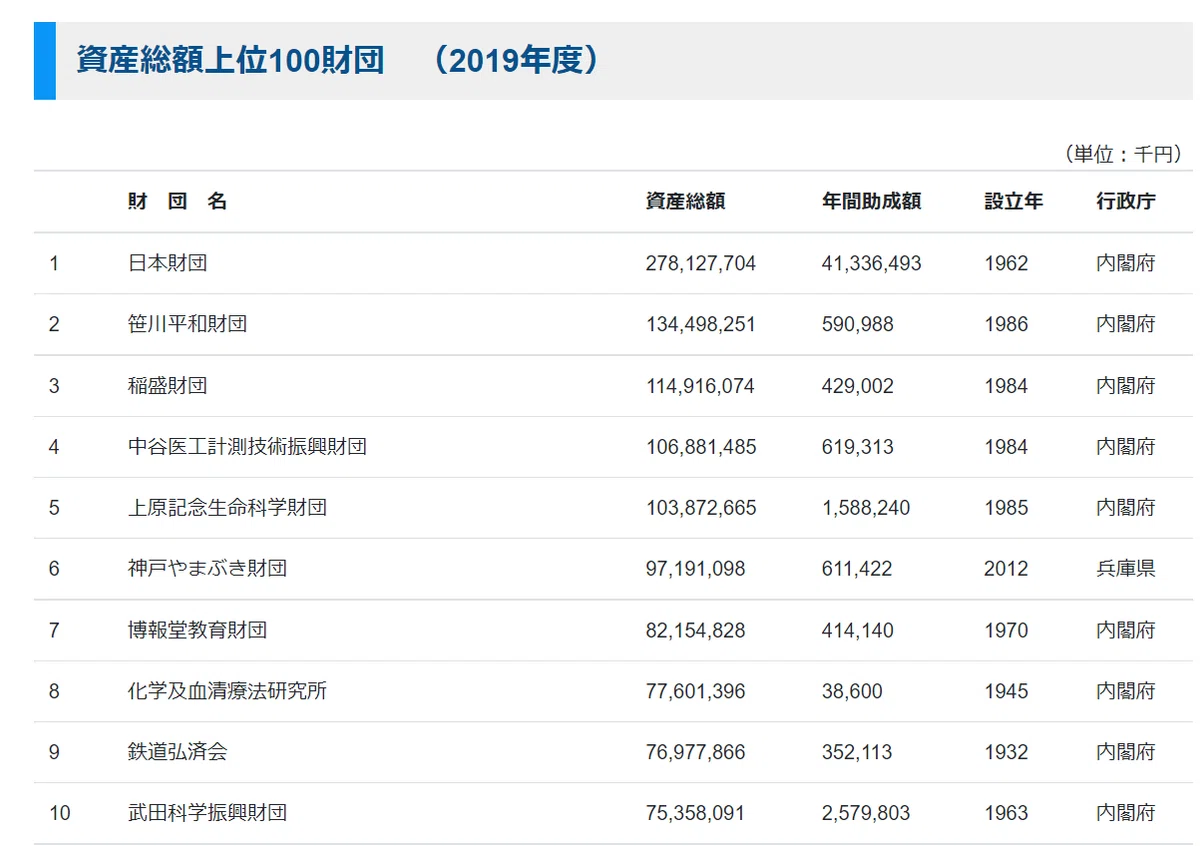
Task: Click the founding year 2012
Action: pyautogui.click(x=1006, y=569)
